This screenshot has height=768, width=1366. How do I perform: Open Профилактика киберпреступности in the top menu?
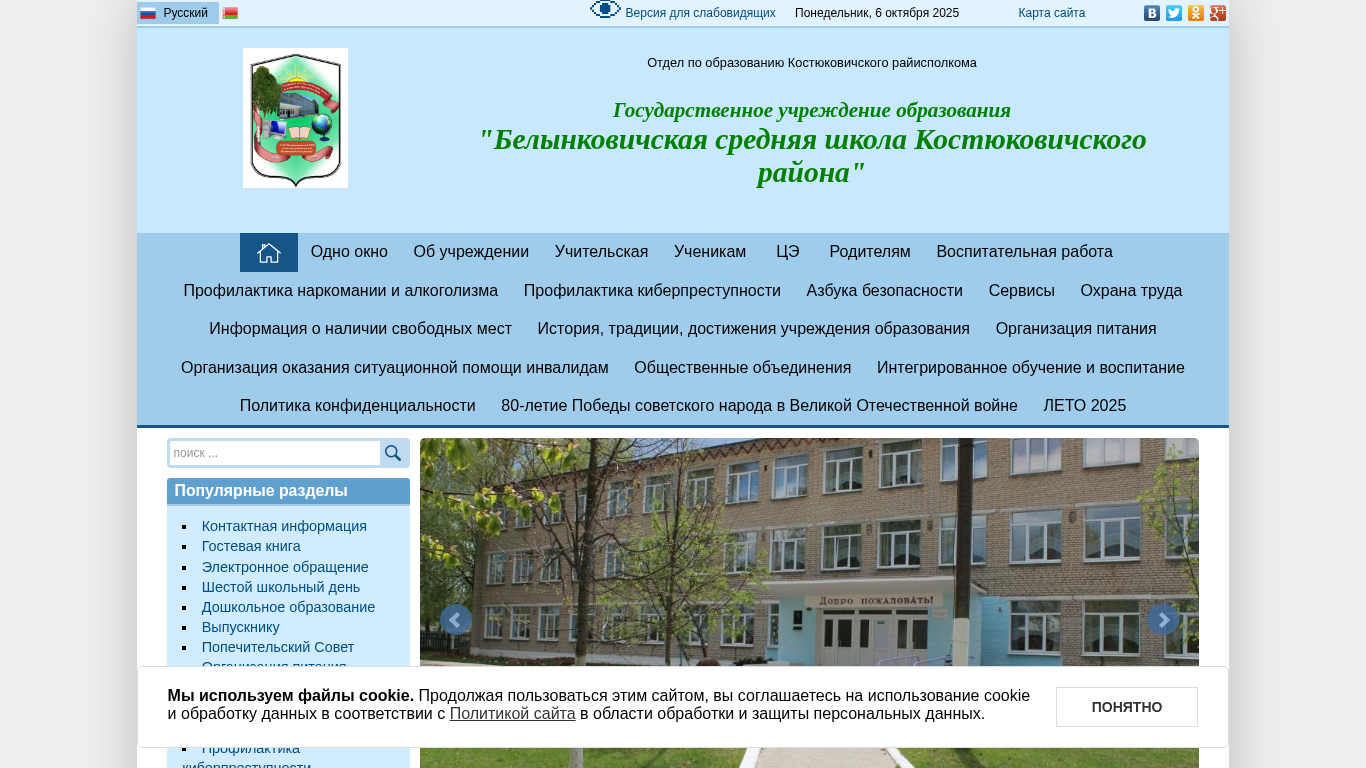click(x=652, y=291)
